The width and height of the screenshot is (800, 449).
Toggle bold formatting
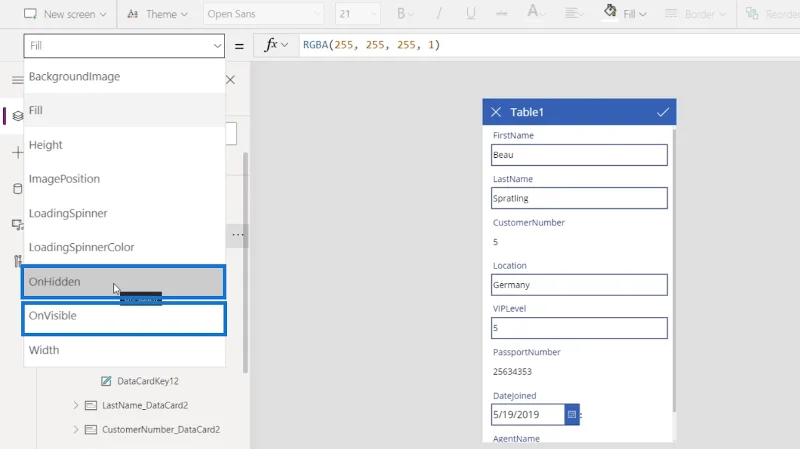tap(405, 14)
